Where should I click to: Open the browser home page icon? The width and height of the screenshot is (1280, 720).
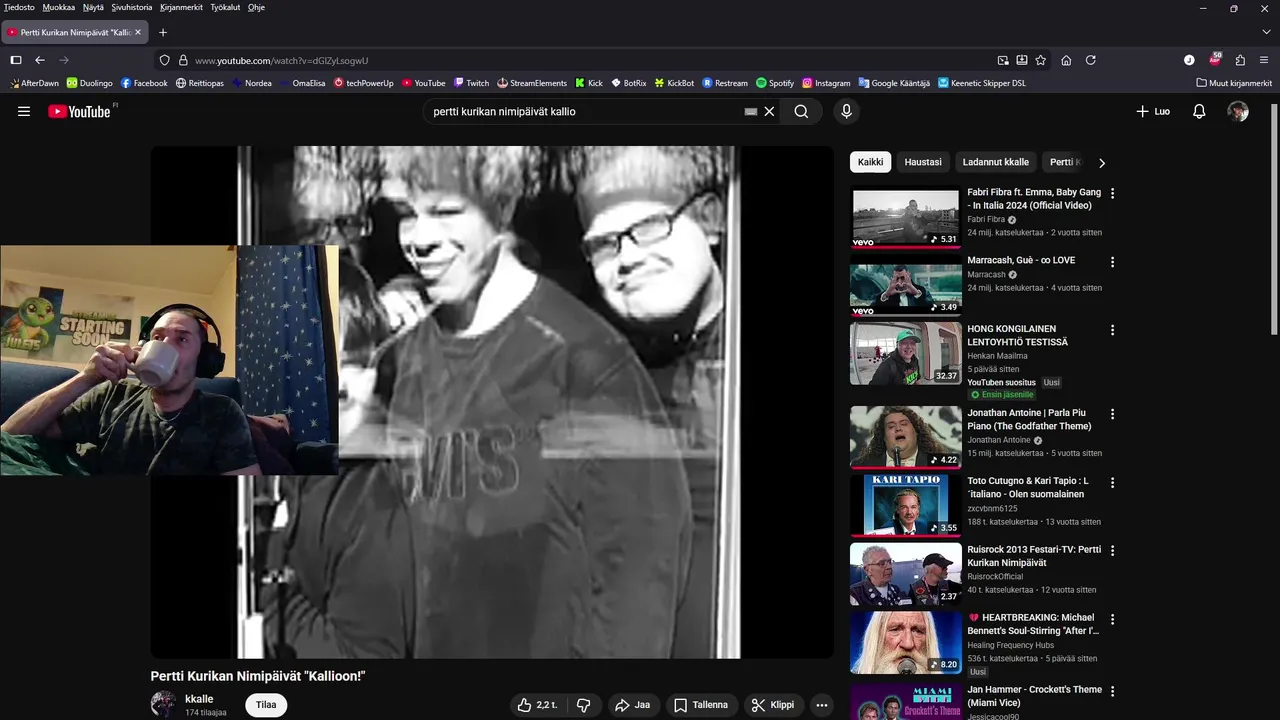point(1066,60)
